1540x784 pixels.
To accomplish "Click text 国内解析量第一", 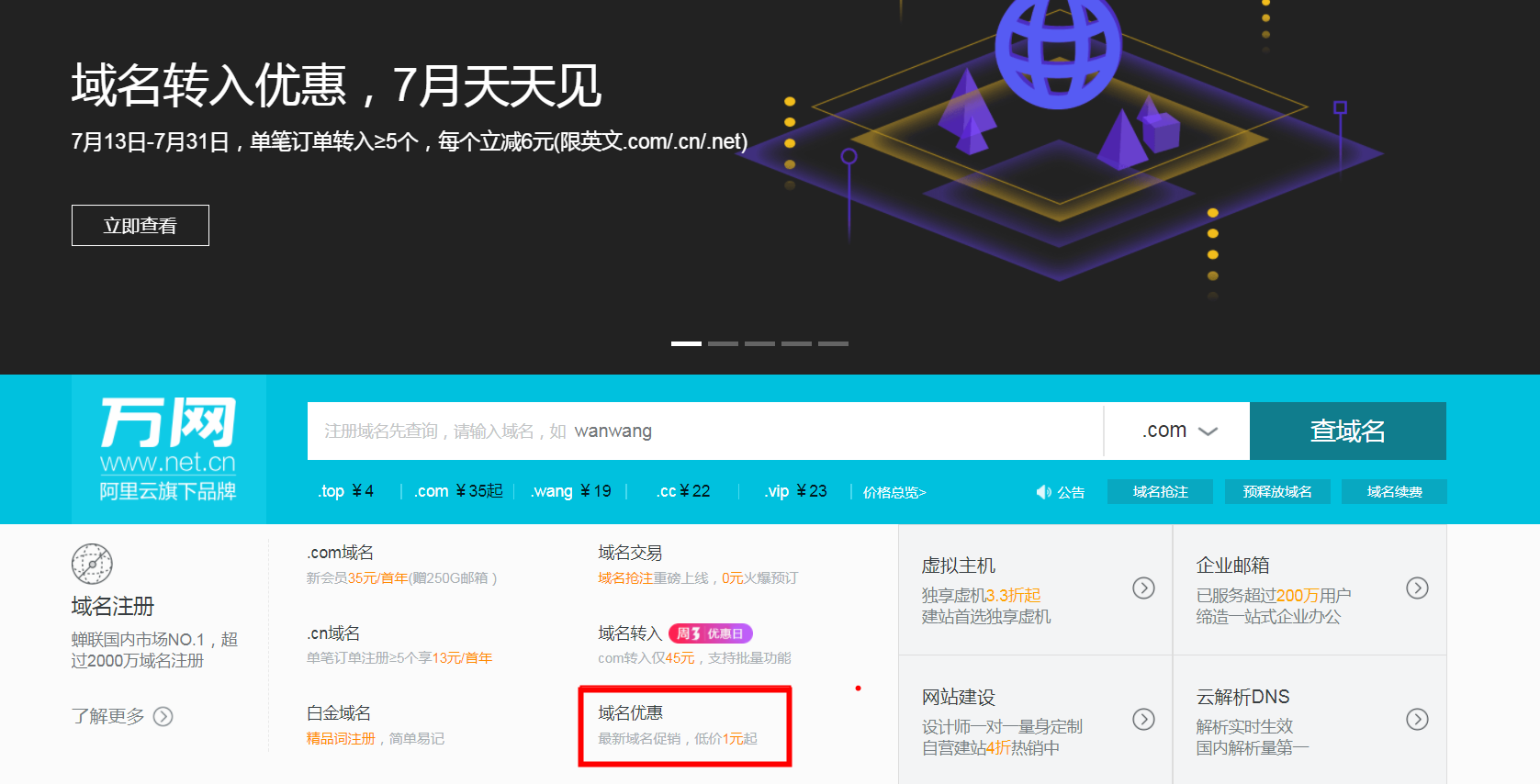I will pyautogui.click(x=1252, y=748).
